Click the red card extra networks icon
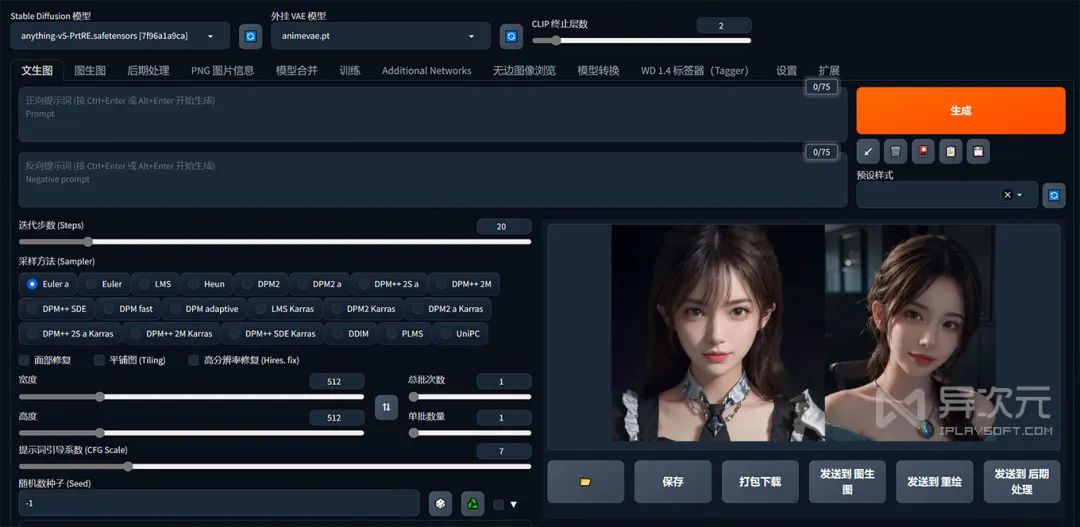Image resolution: width=1080 pixels, height=527 pixels. click(923, 151)
